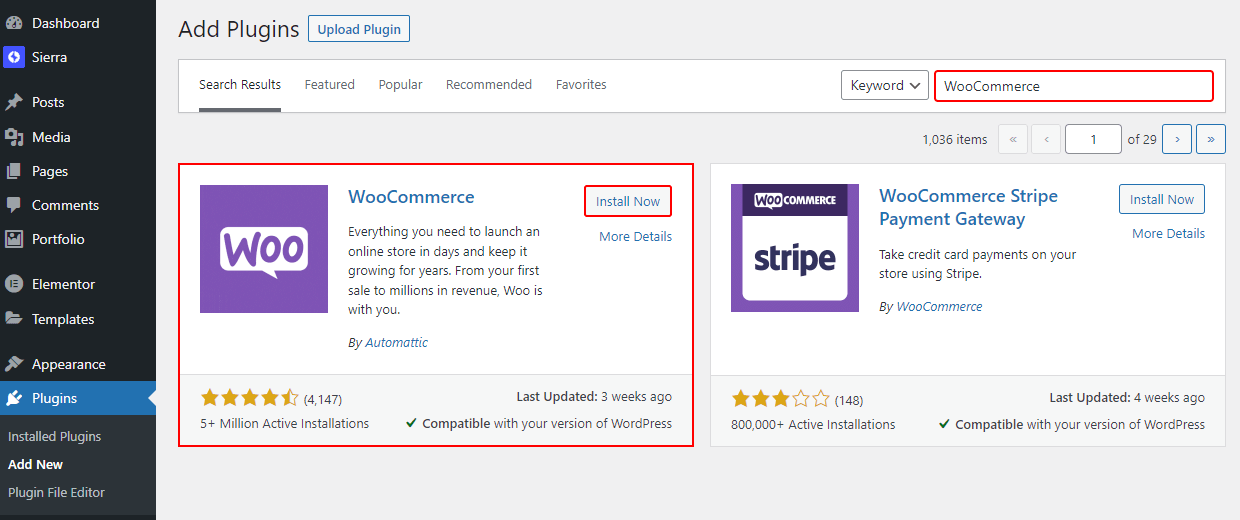Image resolution: width=1240 pixels, height=520 pixels.
Task: Switch to the Recommended tab
Action: point(489,85)
